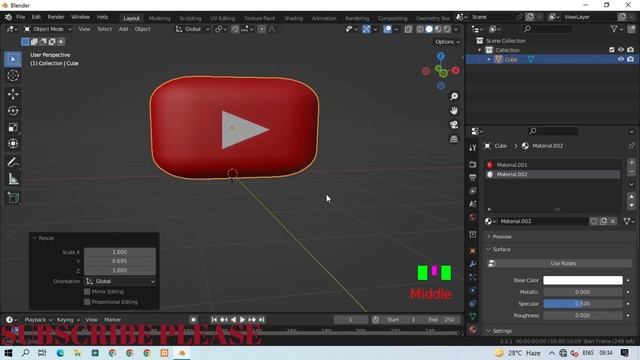The width and height of the screenshot is (640, 360).
Task: Open the Render properties tab
Action: (x=473, y=164)
